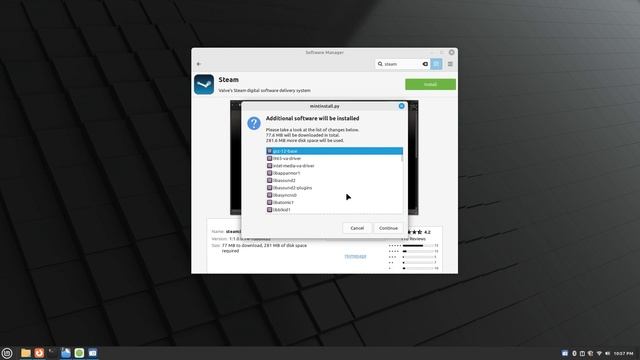
Task: Click the star rating next to 4.2
Action: point(414,232)
